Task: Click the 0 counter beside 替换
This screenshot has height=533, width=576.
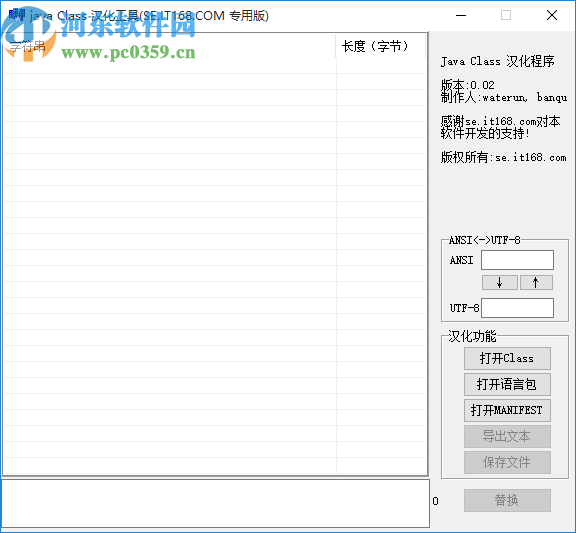Action: point(435,501)
